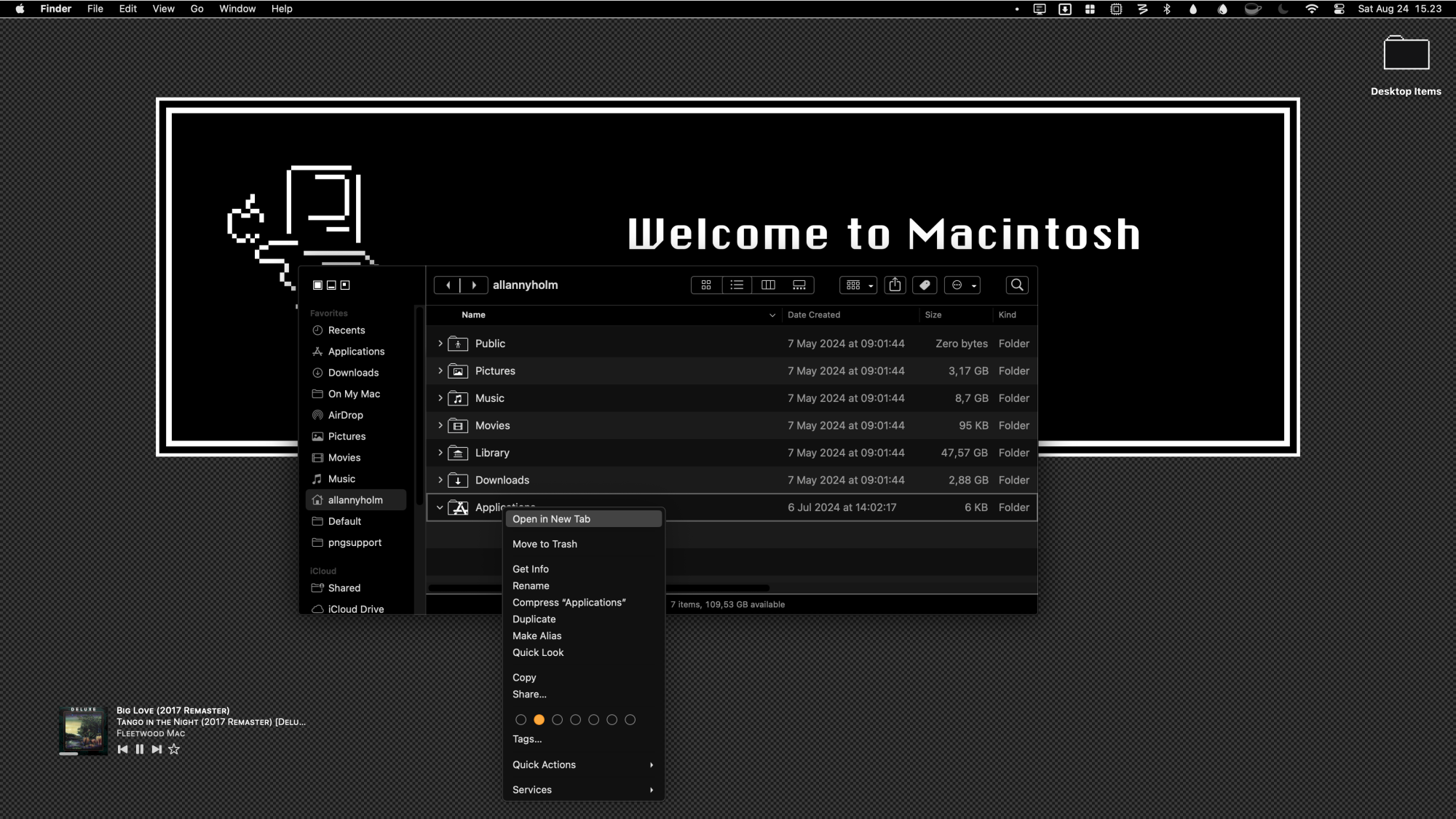Expand the Music folder disclosure triangle
The width and height of the screenshot is (1456, 819).
click(440, 398)
